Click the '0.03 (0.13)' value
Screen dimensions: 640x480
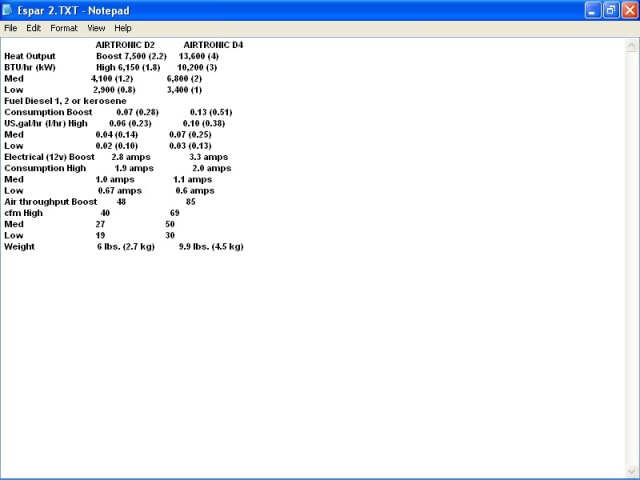tap(190, 146)
